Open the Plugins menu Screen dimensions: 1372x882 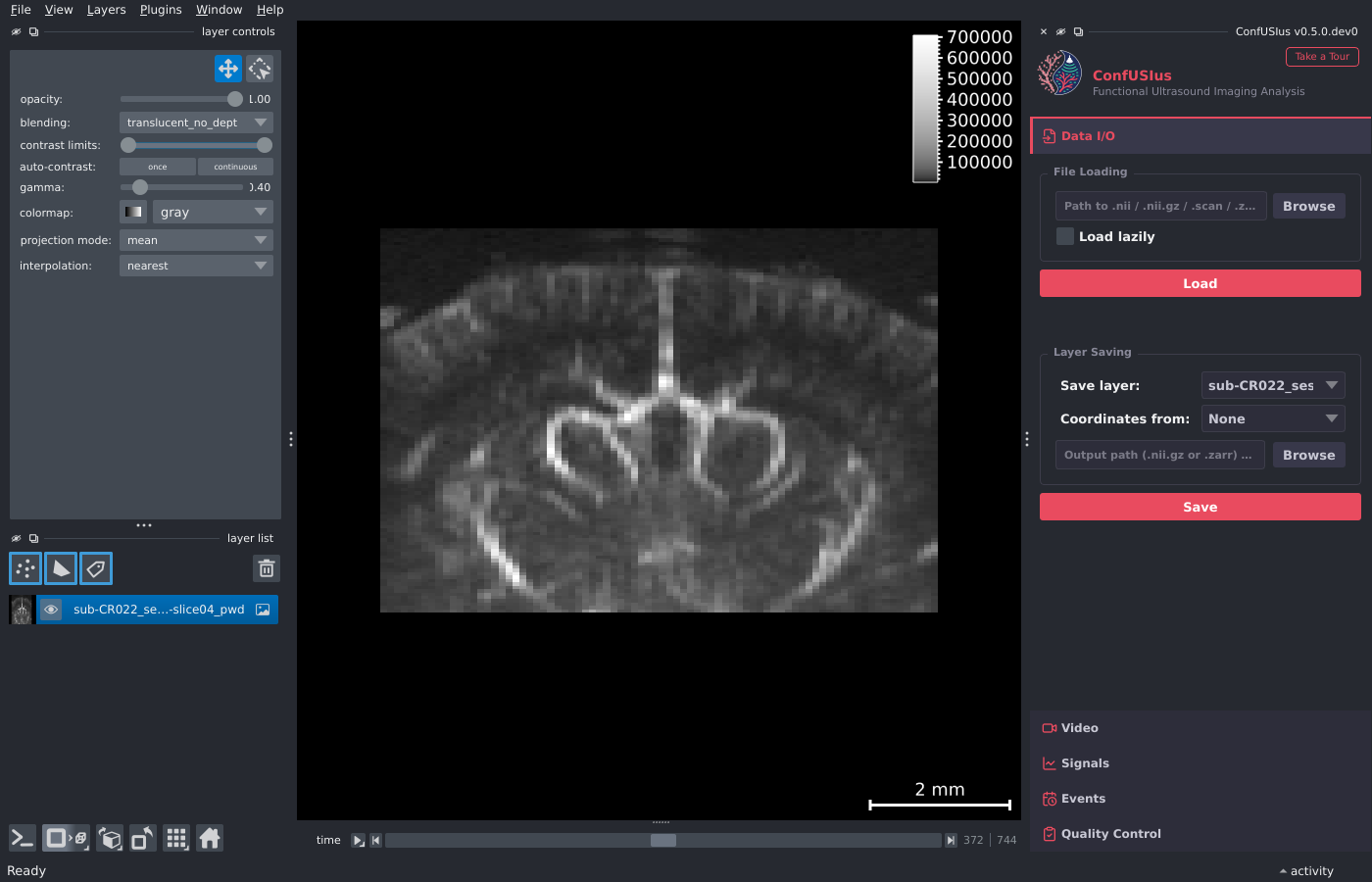click(161, 10)
